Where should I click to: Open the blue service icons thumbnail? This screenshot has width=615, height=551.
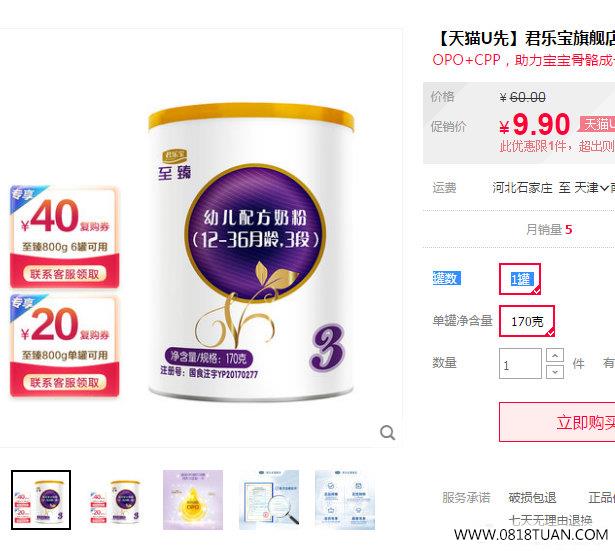point(345,500)
